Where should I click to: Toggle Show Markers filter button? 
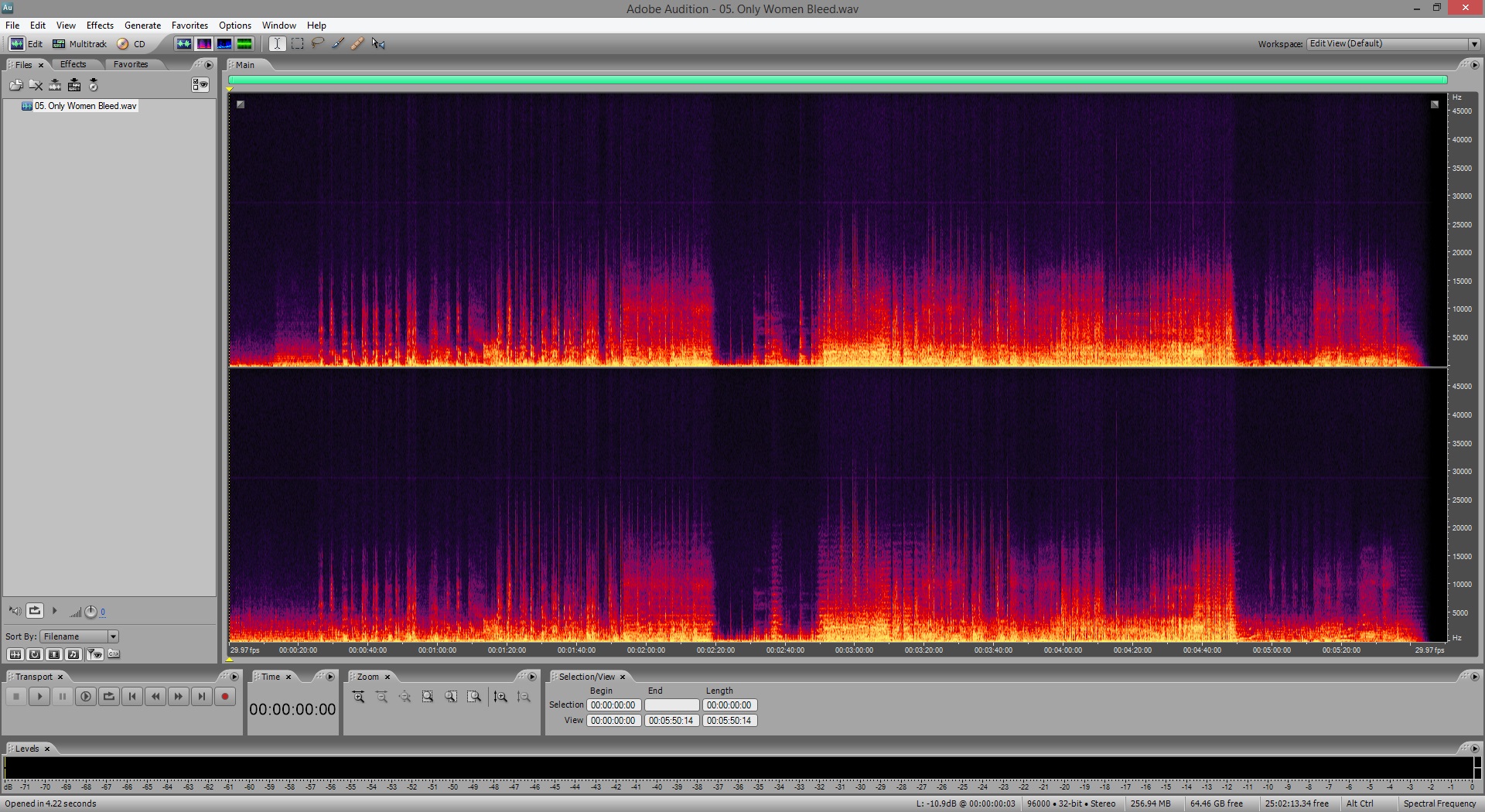coord(94,654)
